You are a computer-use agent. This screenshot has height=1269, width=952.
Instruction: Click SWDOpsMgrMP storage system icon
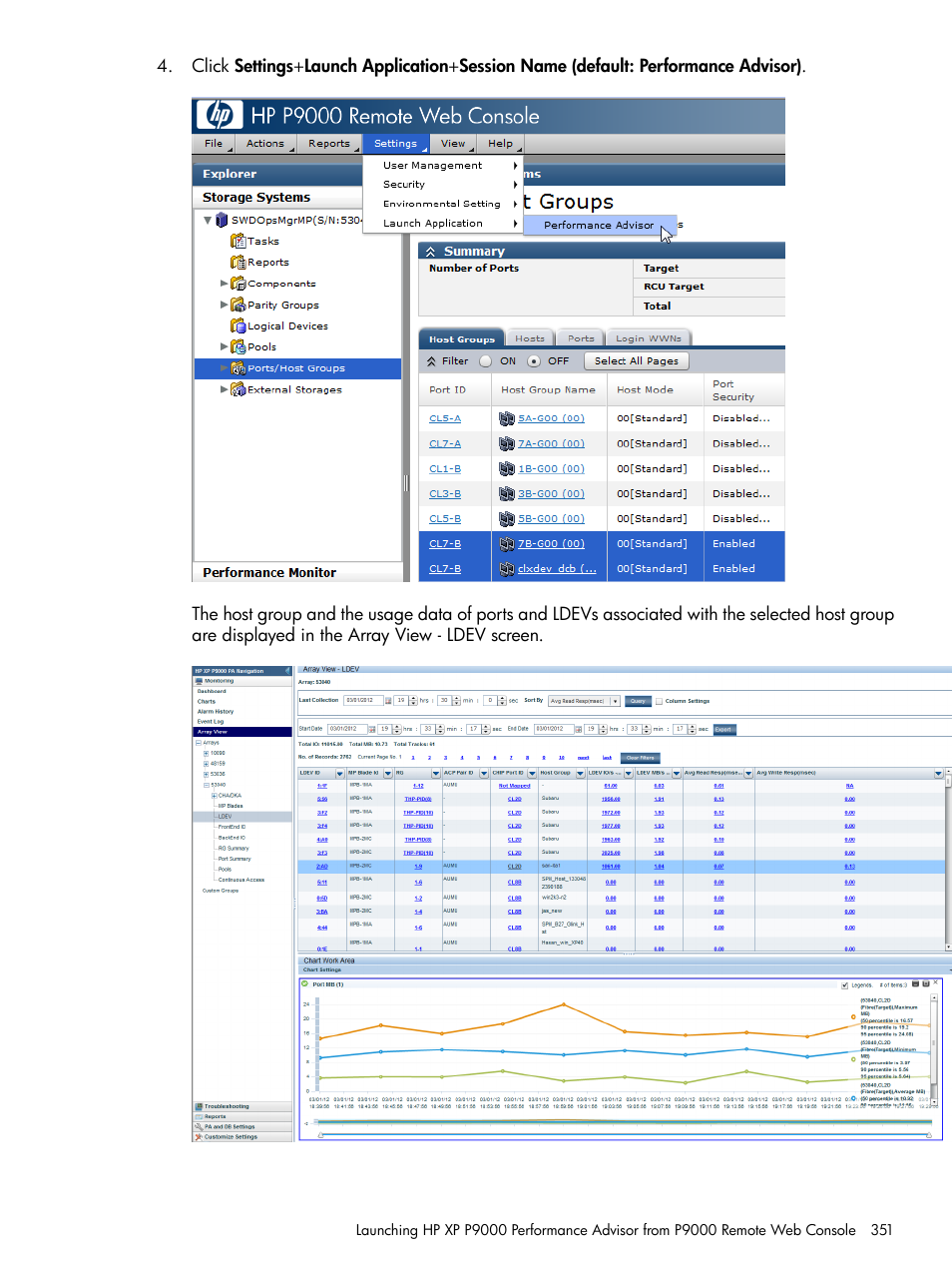[x=222, y=220]
